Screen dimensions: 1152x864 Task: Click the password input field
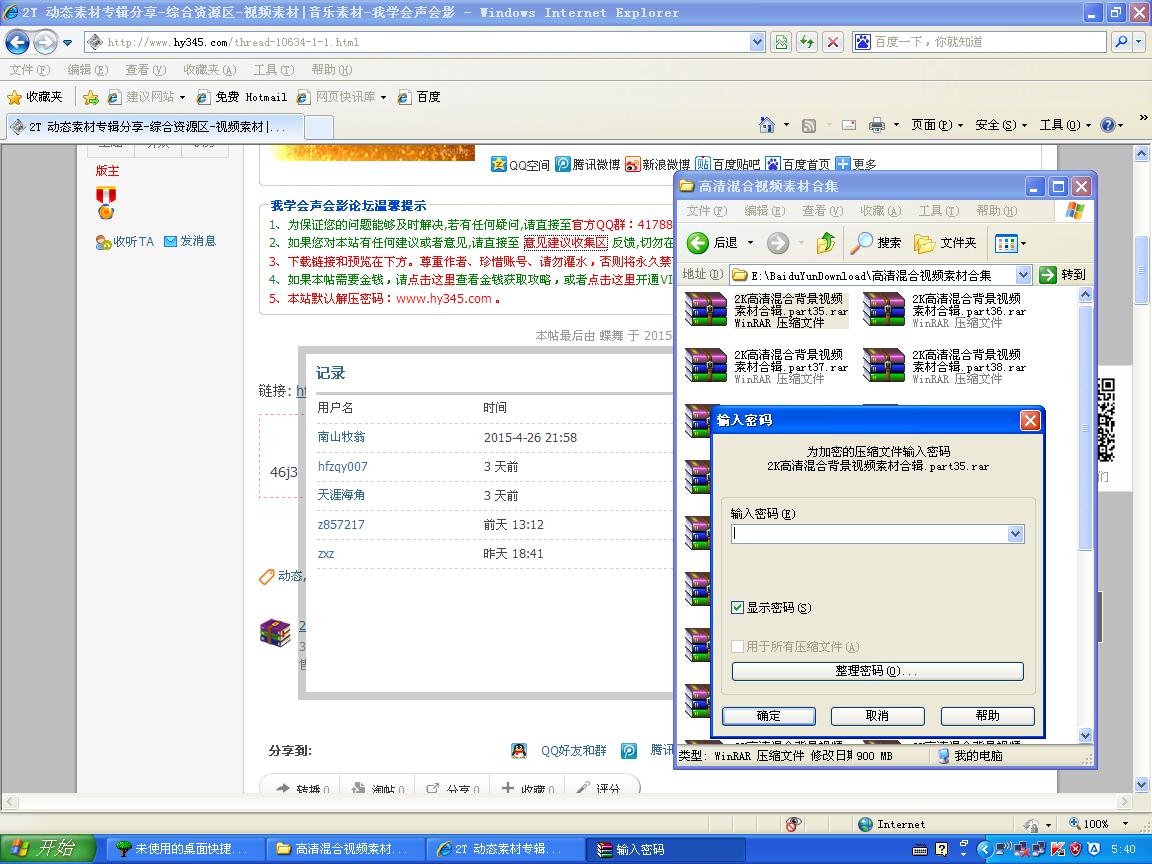pos(870,534)
